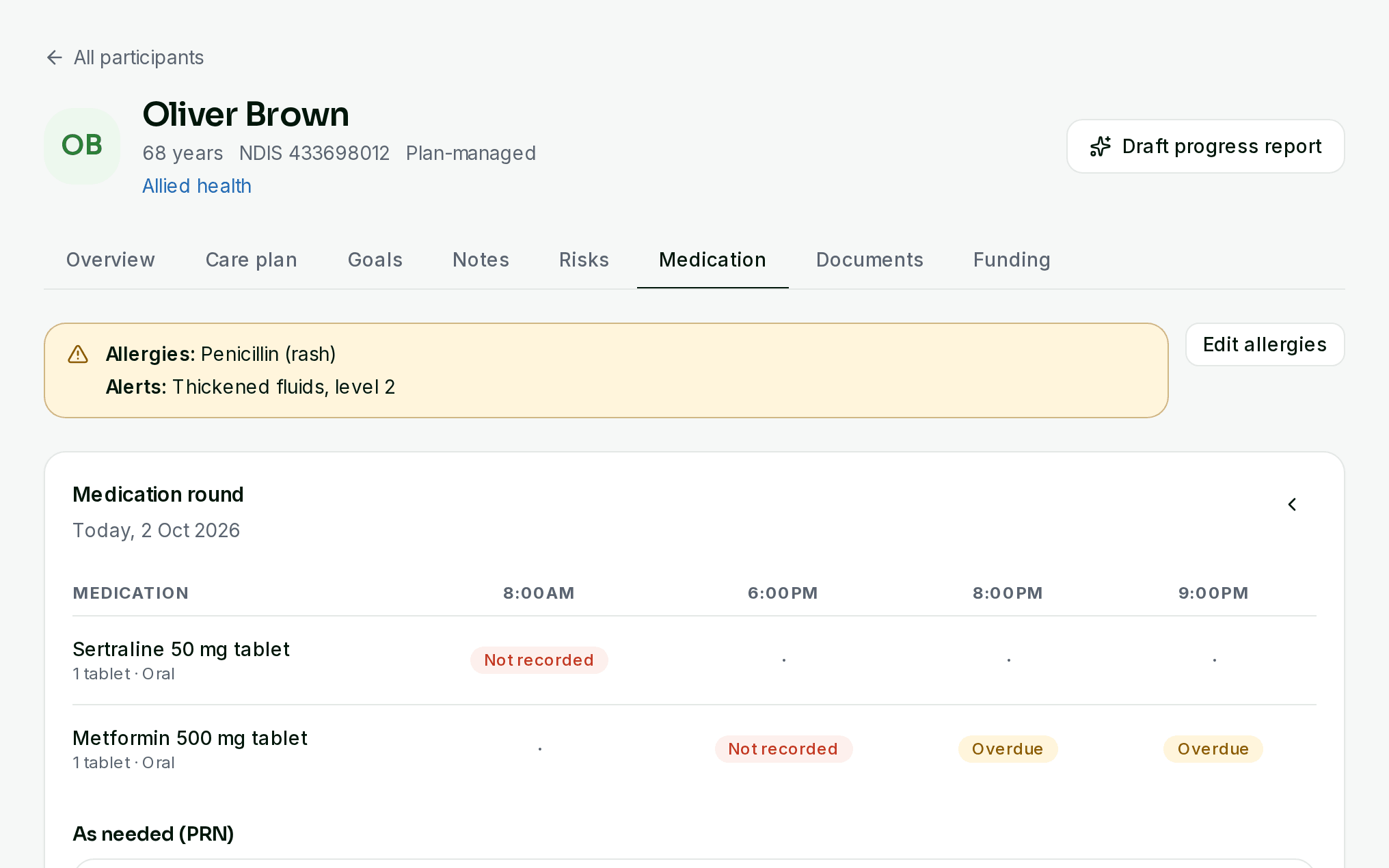Click the 9:00 PM column header
Viewport: 1389px width, 868px height.
pos(1213,593)
